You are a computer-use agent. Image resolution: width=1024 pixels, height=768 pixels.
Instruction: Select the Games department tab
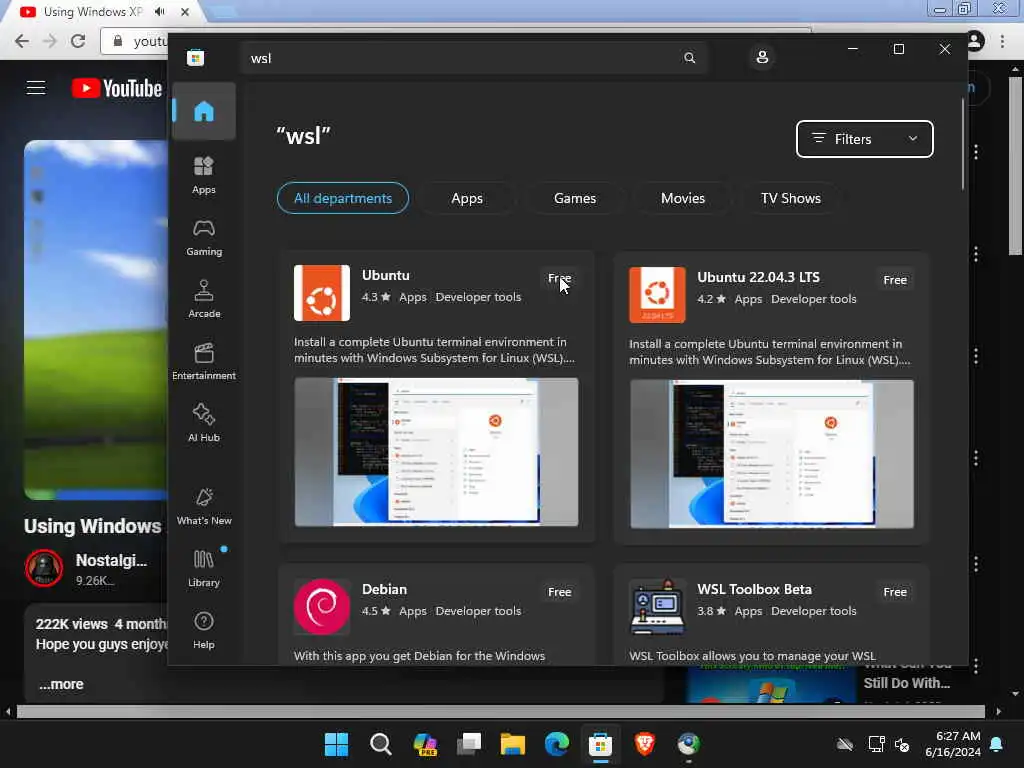(x=575, y=198)
